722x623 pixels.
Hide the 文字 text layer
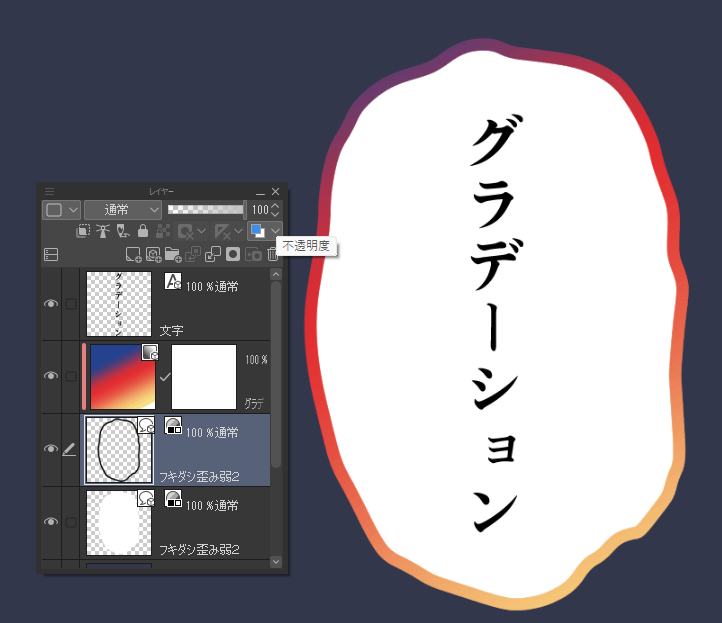pos(51,303)
